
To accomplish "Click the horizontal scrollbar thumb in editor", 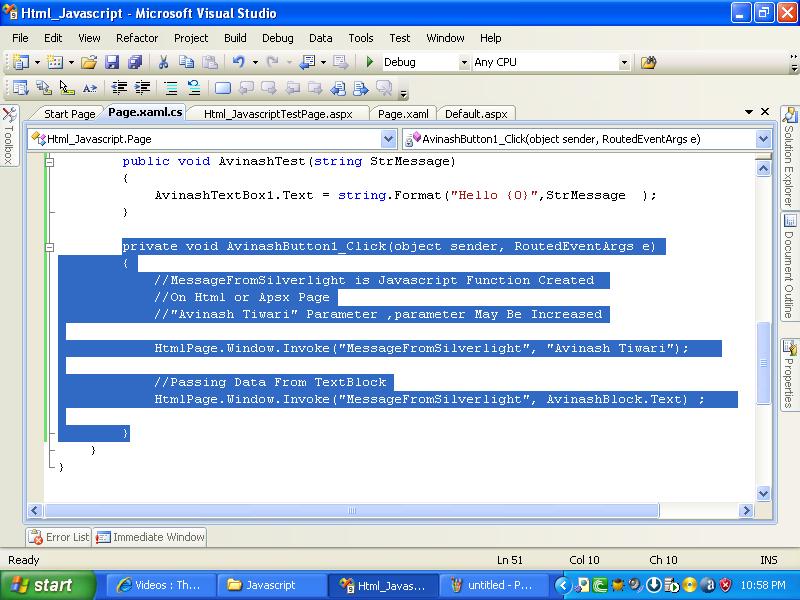I will (x=352, y=510).
